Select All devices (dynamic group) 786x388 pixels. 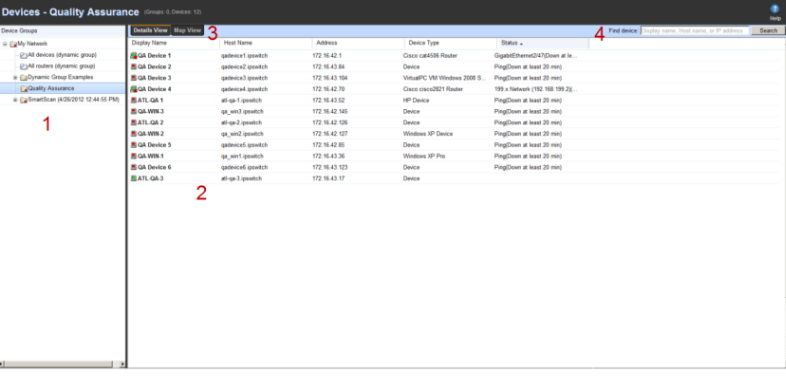(x=63, y=55)
